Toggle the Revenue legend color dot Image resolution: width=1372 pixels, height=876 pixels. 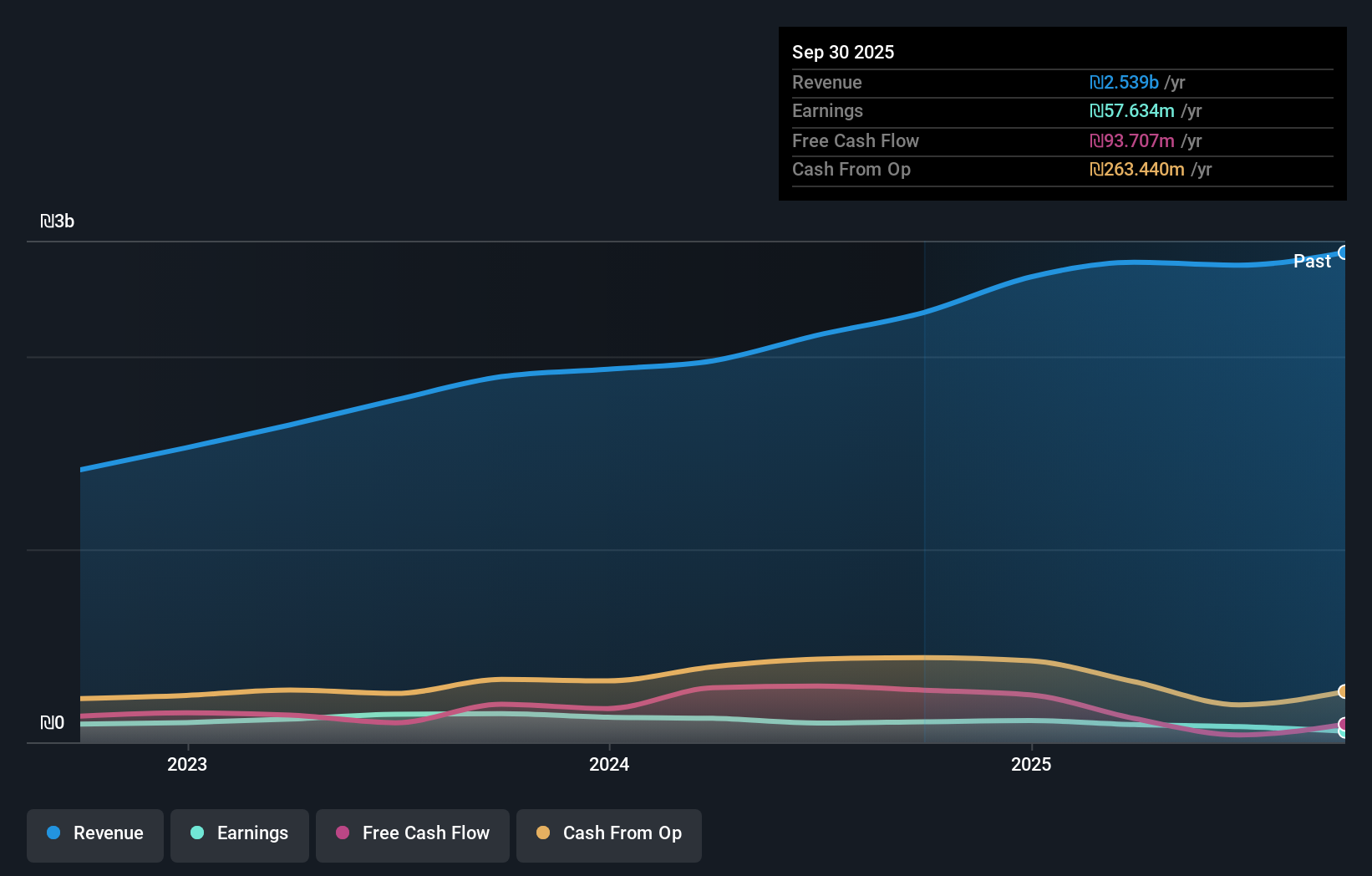click(x=52, y=833)
